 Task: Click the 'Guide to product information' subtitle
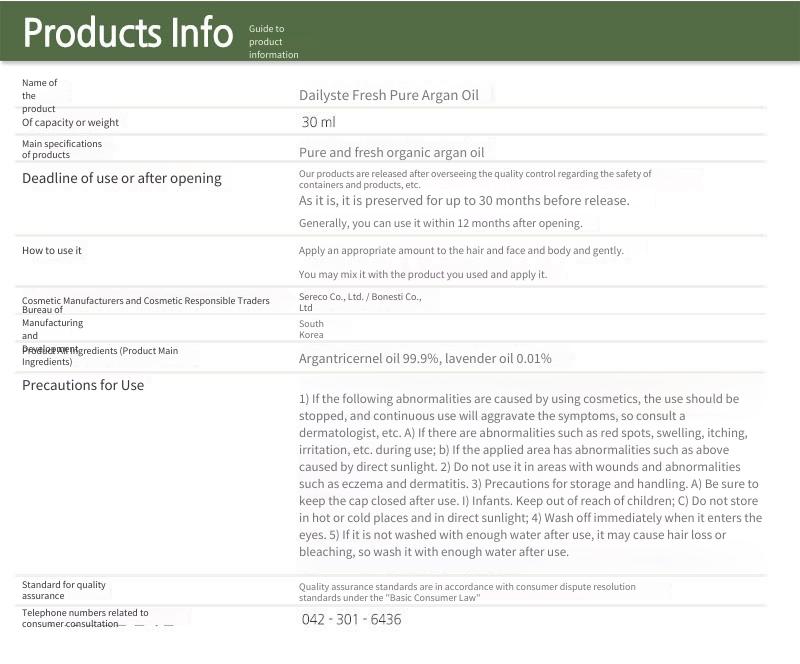click(273, 42)
